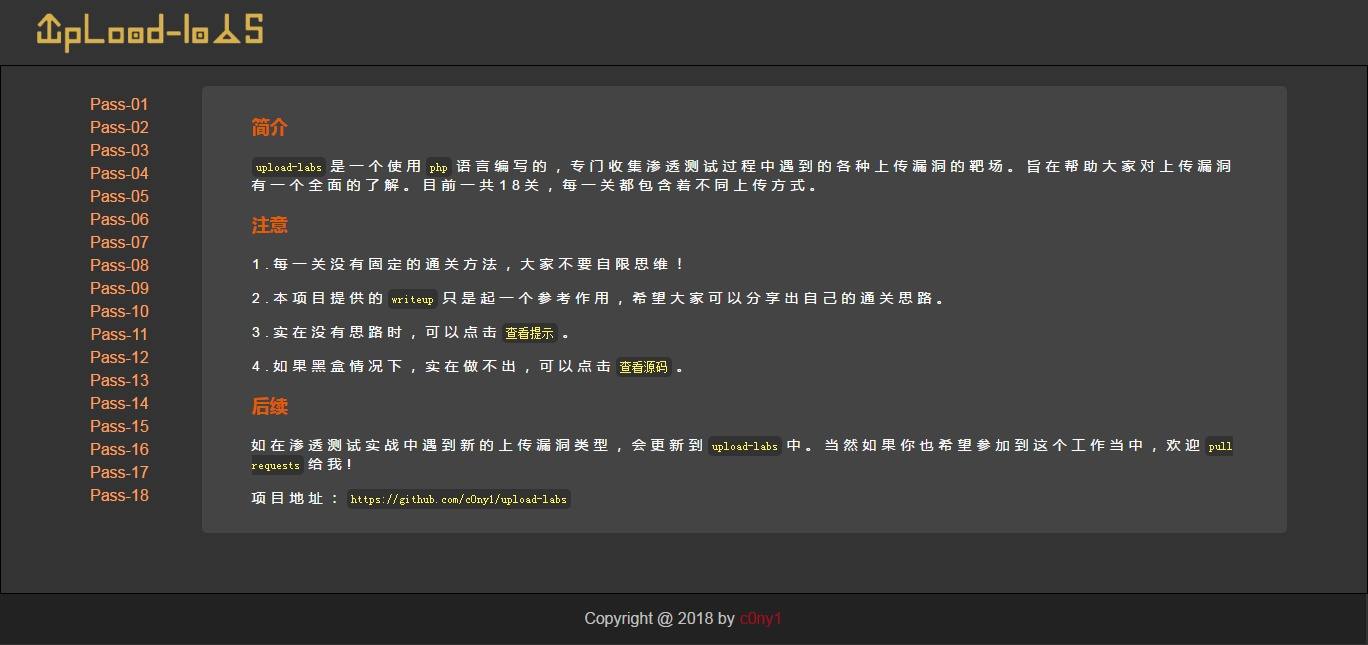Screen dimensions: 1368x645
Task: Click the 查看源码 code label
Action: [x=643, y=367]
